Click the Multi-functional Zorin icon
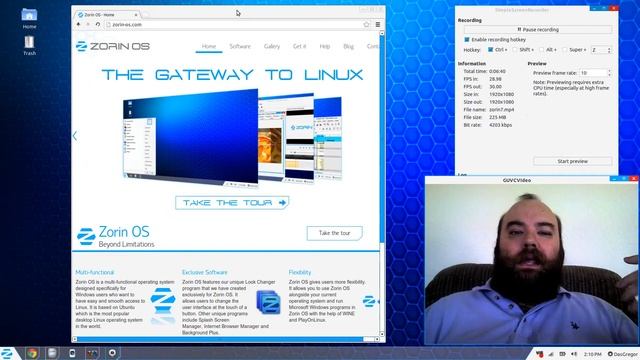640x360 pixels. point(163,301)
